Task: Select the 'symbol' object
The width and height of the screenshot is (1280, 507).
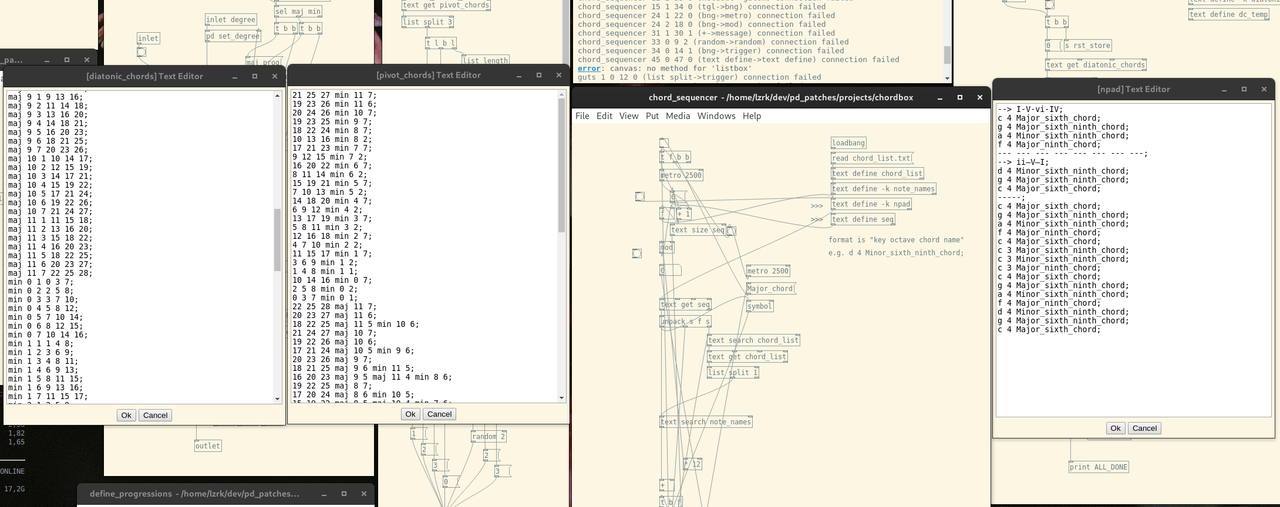Action: (760, 306)
